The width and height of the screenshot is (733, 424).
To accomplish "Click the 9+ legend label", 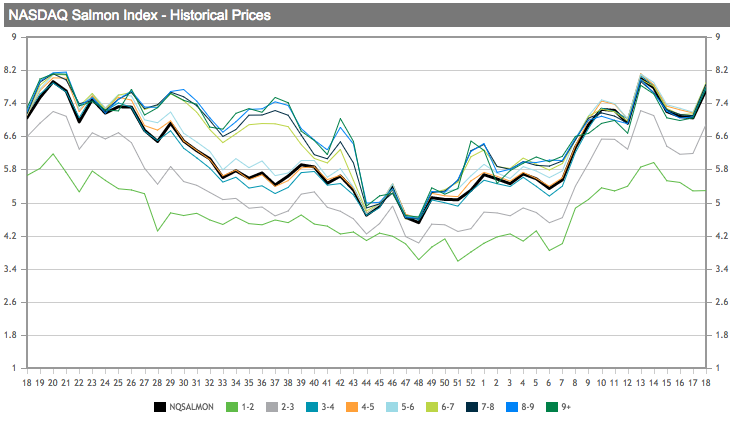I will (566, 407).
